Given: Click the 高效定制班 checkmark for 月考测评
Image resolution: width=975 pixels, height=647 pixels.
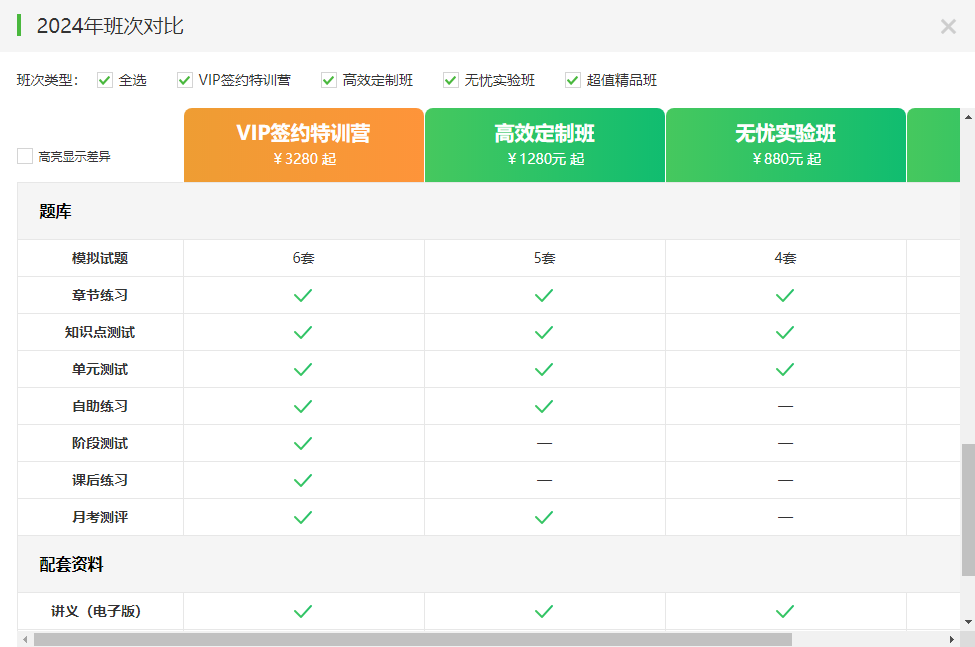Looking at the screenshot, I should pyautogui.click(x=544, y=518).
